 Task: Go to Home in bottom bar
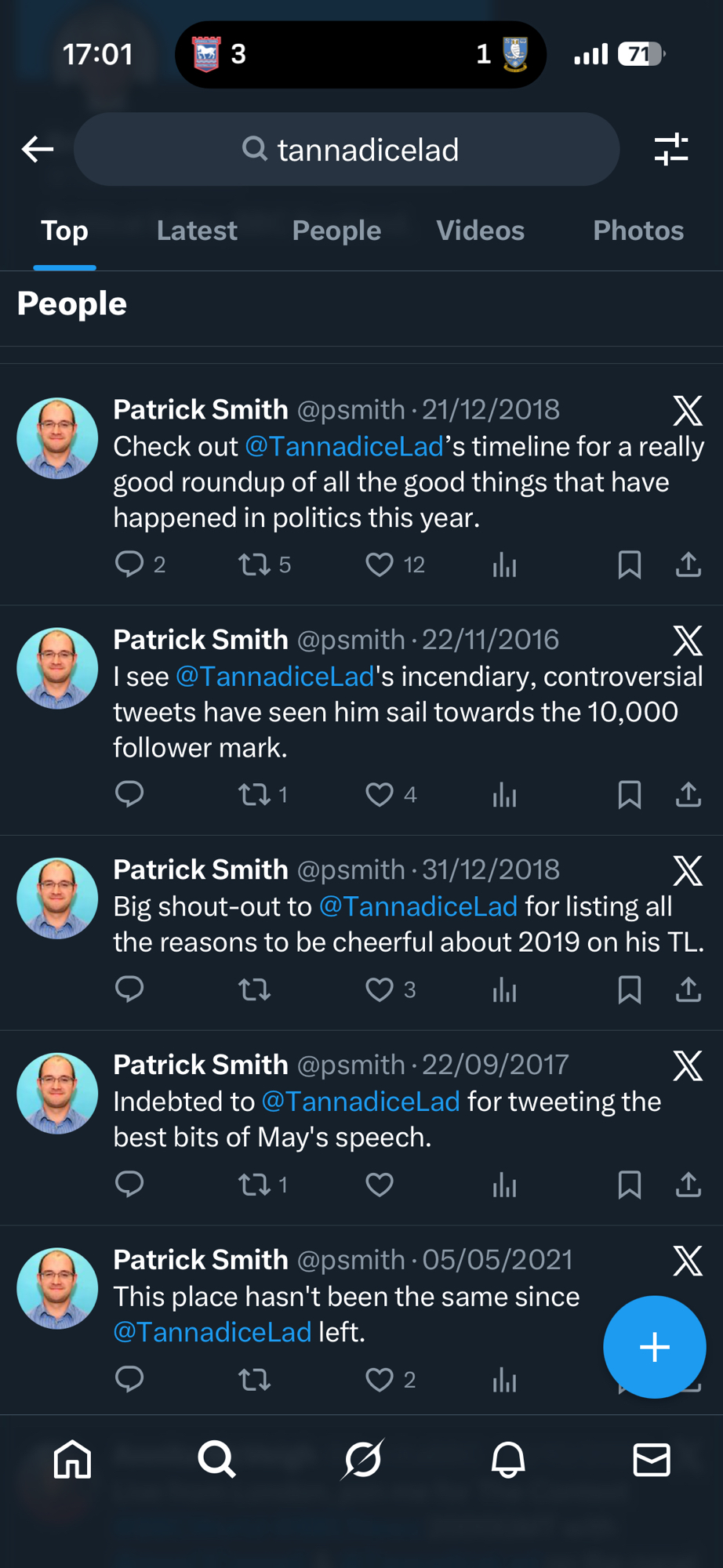(x=72, y=1460)
